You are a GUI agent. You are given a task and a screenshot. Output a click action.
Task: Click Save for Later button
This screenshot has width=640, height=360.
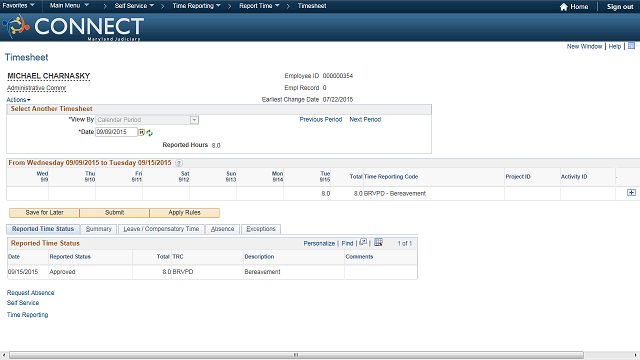[44, 213]
